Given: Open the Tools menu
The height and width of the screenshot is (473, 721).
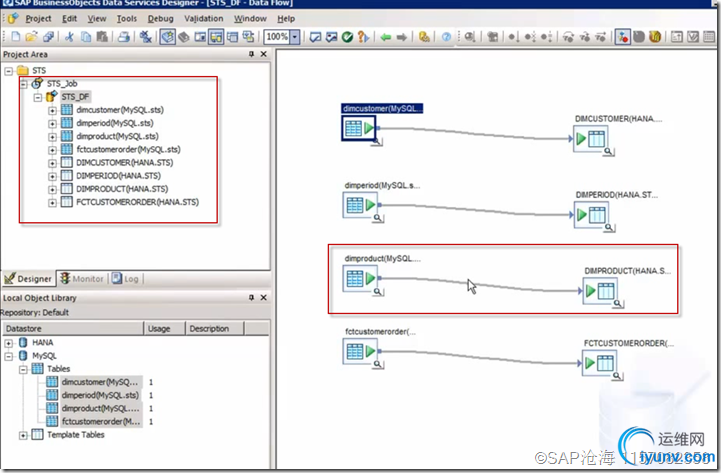Looking at the screenshot, I should point(126,18).
